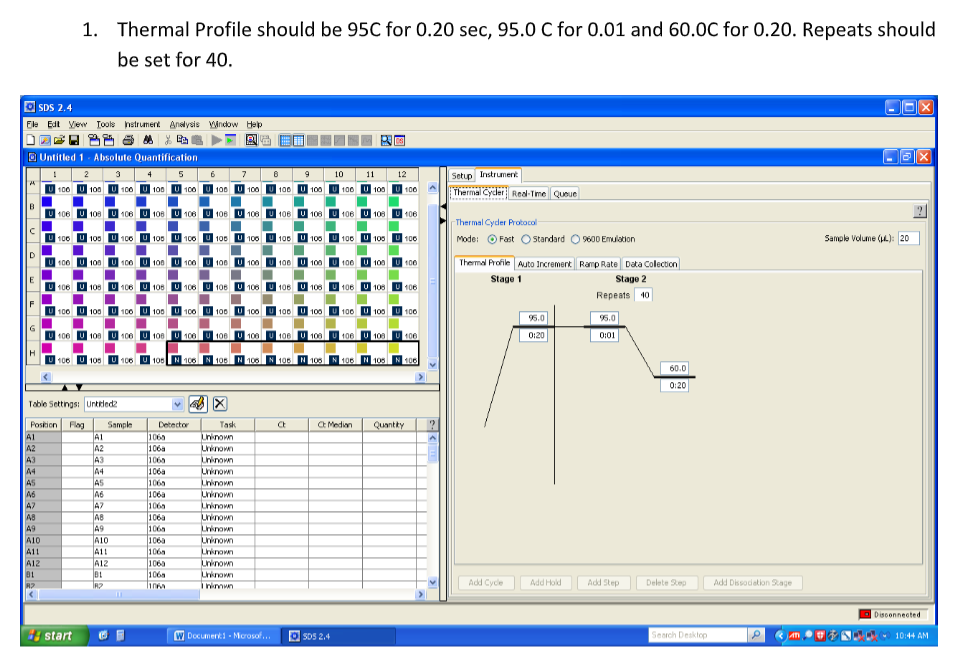Viewport: 968px width, 670px height.
Task: Click the Stage 1 time field 0:20
Action: 533,335
